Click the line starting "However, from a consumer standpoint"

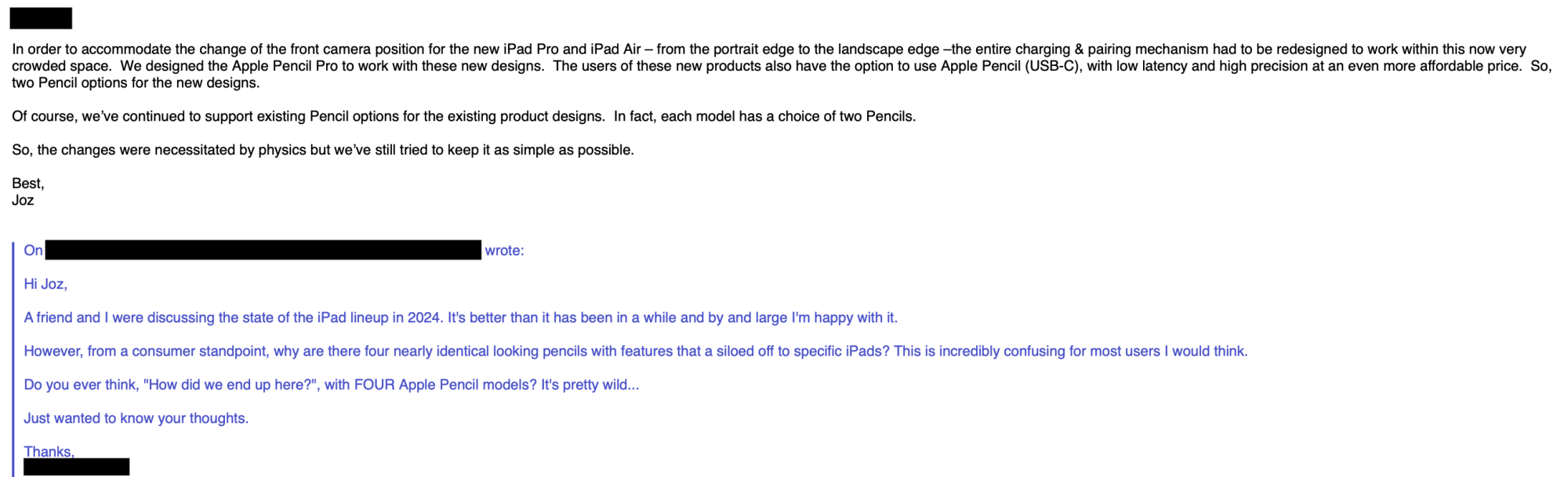click(635, 351)
